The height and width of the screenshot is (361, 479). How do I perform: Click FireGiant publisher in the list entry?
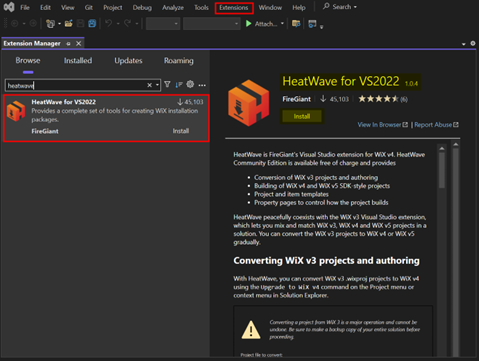tap(45, 131)
